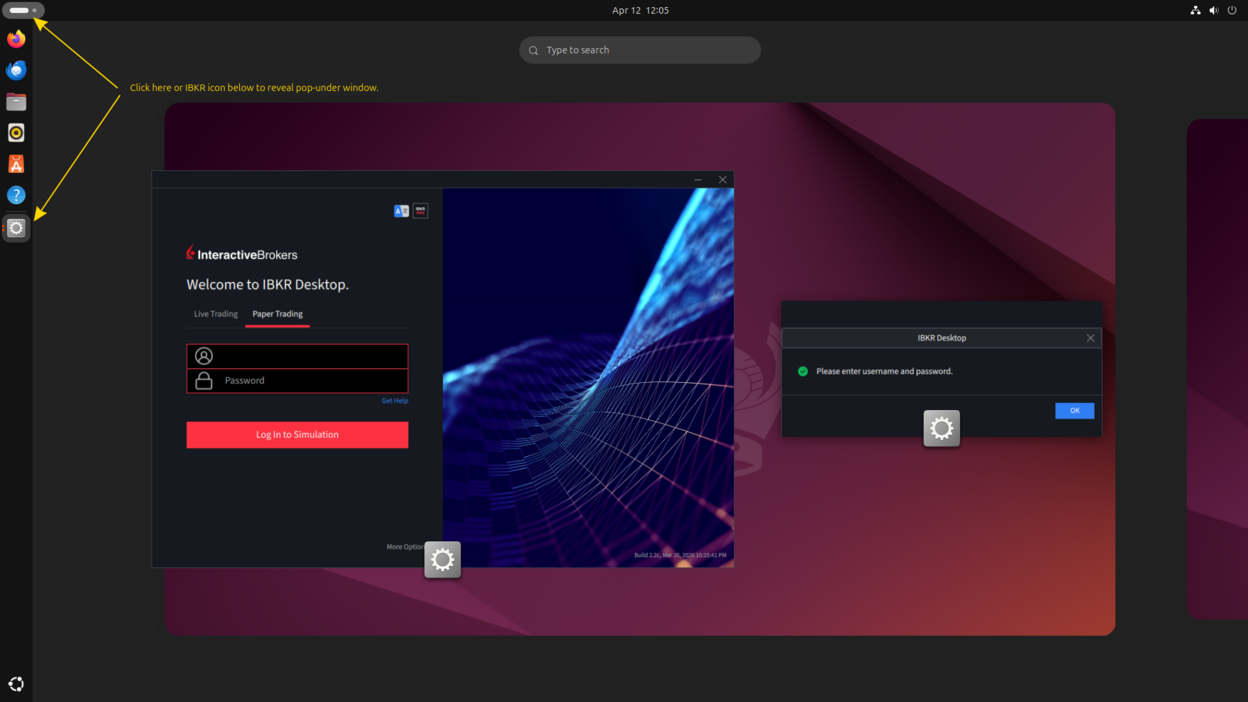The image size is (1248, 702).
Task: Open the Show Applications grid icon
Action: click(16, 684)
